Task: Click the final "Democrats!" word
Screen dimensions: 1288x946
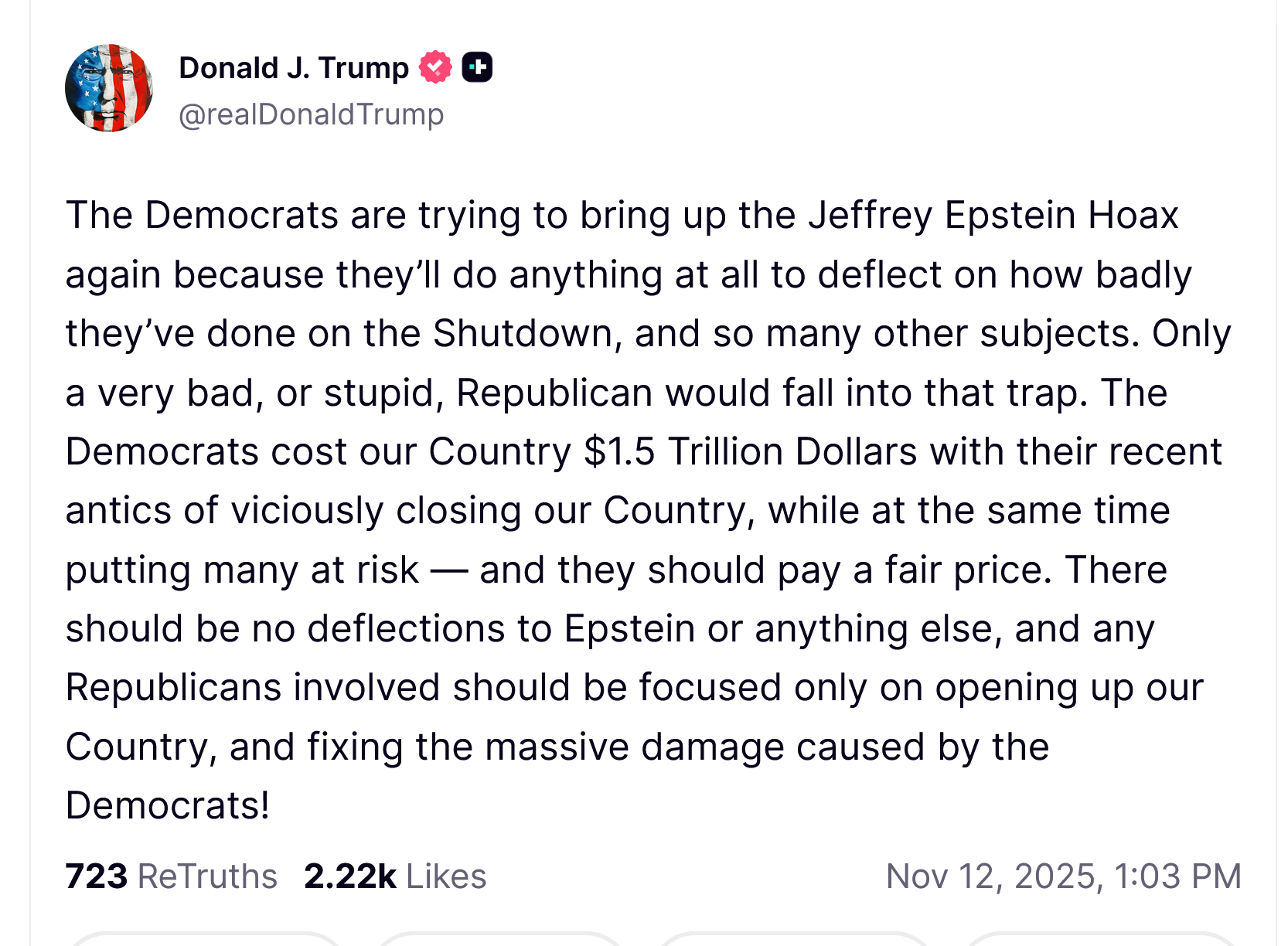Action: (168, 805)
